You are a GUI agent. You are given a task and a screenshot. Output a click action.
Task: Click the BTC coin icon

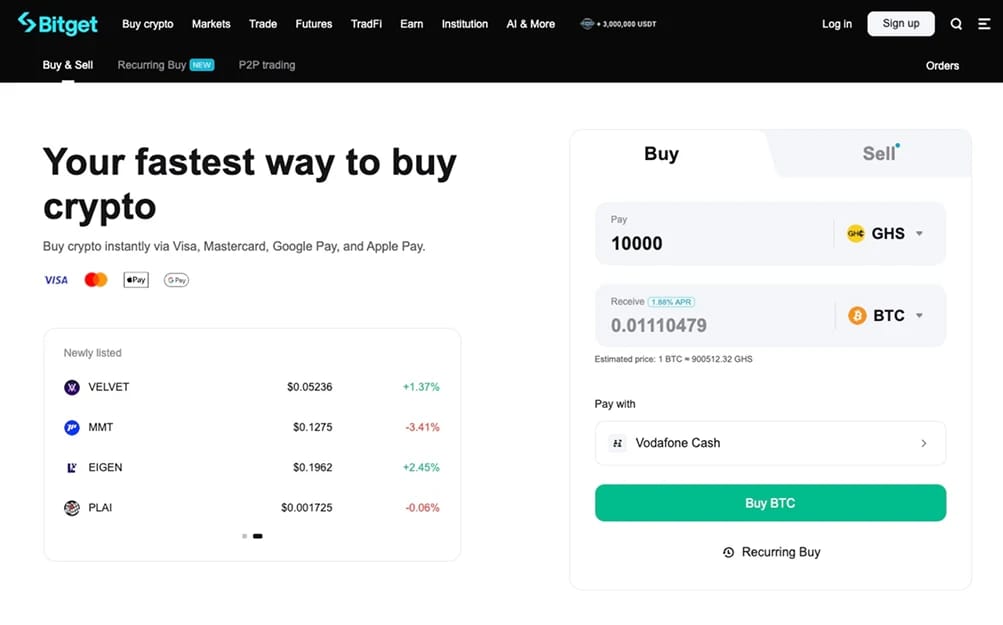[857, 315]
